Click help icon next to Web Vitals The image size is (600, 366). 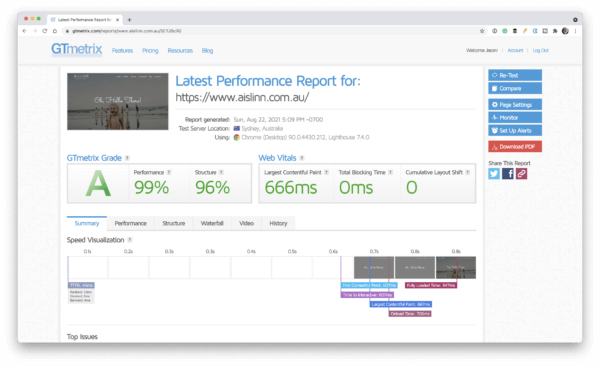302,158
